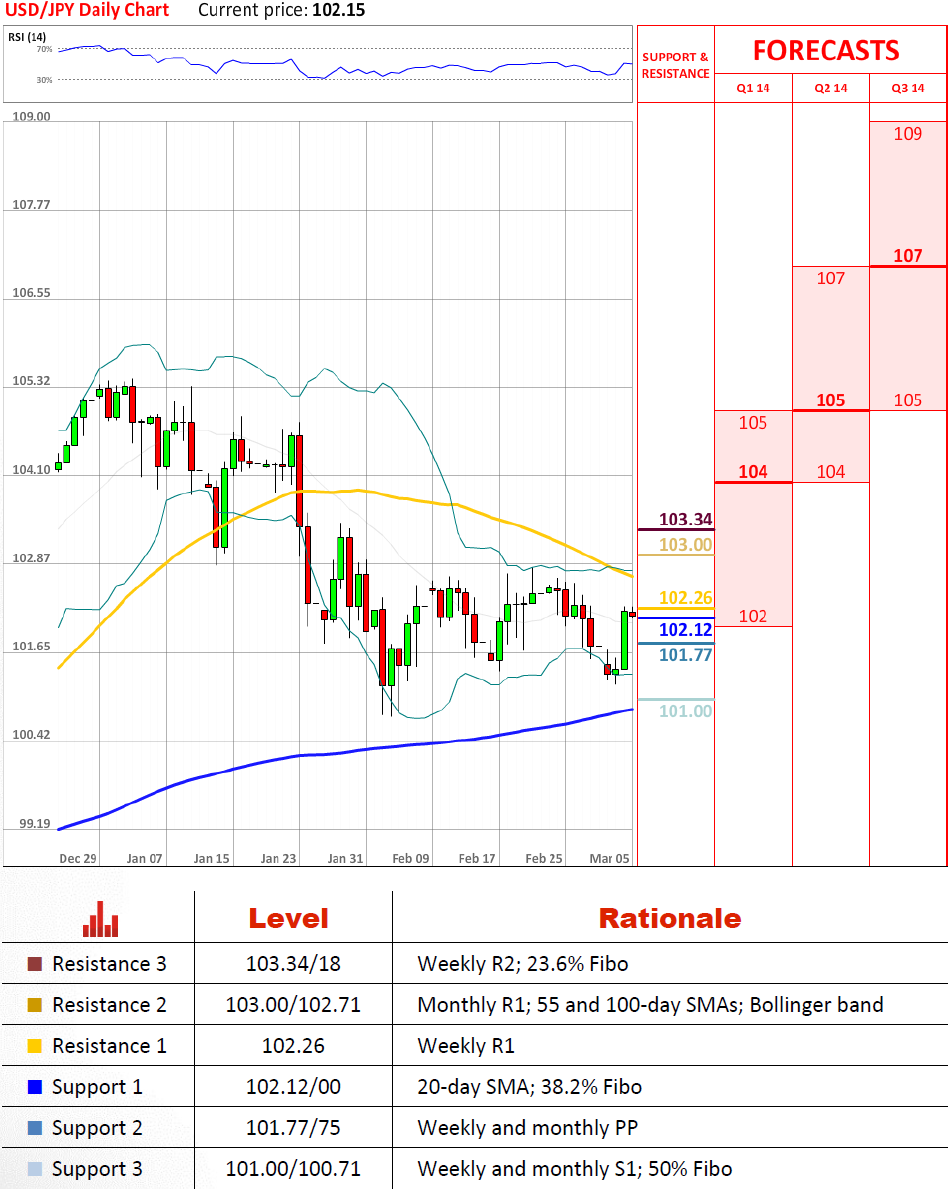Click the Support 2 steel-blue swatch
The width and height of the screenshot is (949, 1189).
pos(35,1128)
